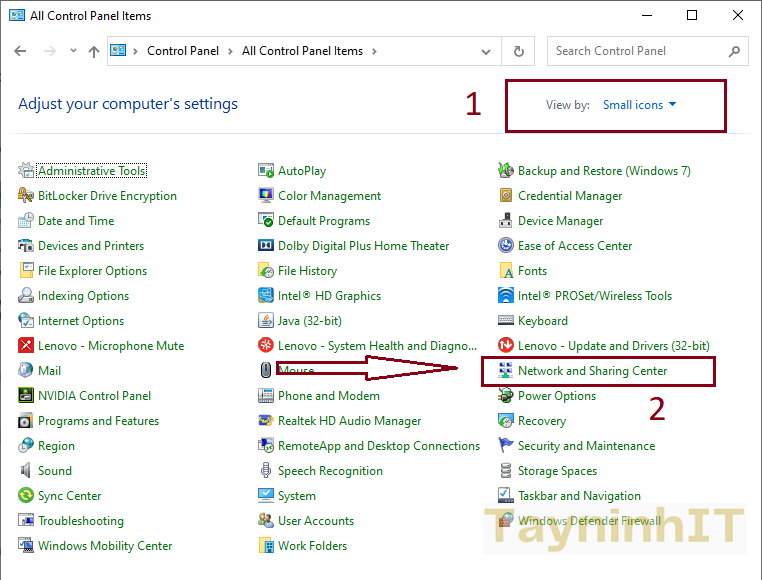Select Control Panel in the breadcrumb path
Viewport: 762px width, 580px height.
[x=181, y=51]
